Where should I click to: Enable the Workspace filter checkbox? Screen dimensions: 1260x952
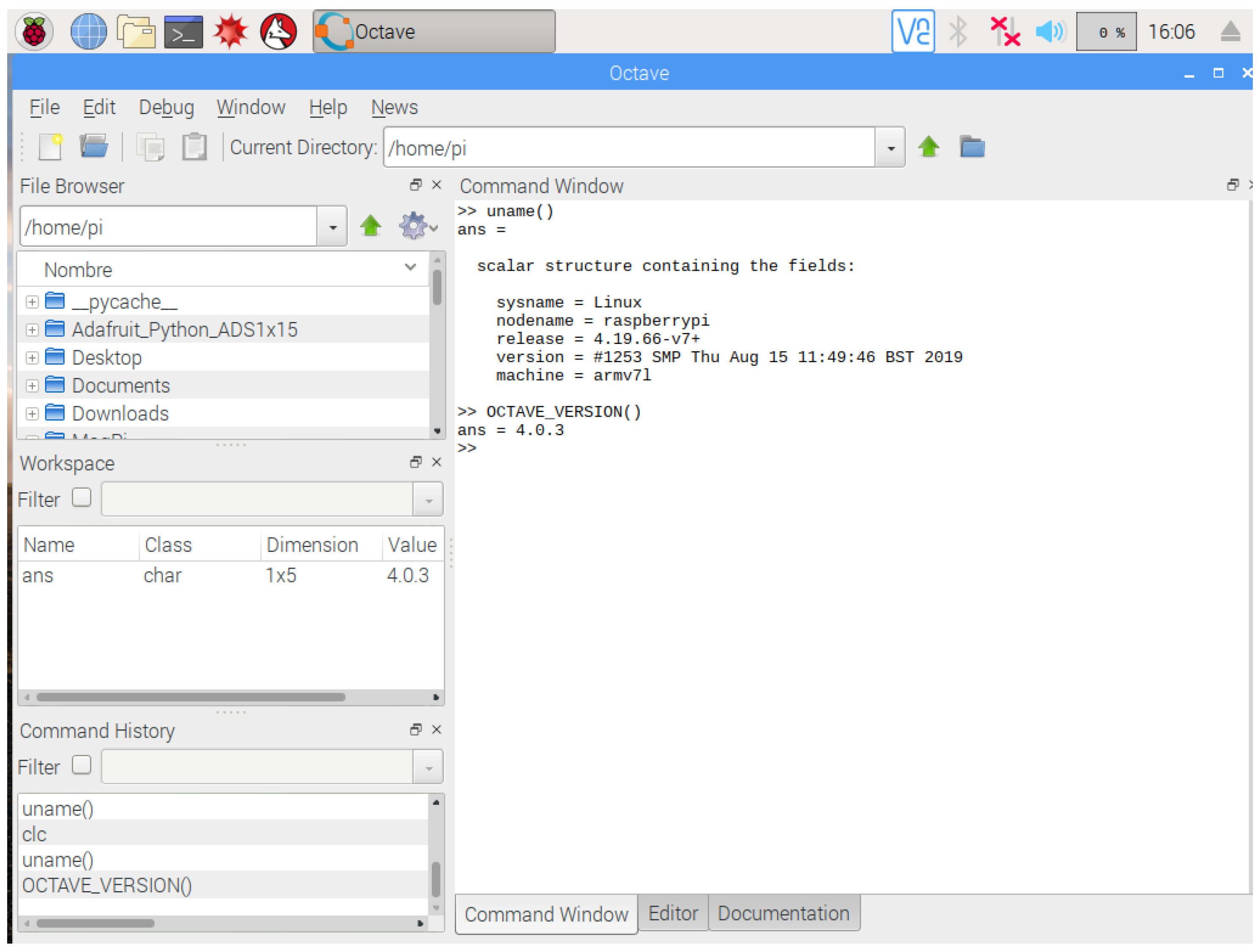click(81, 497)
